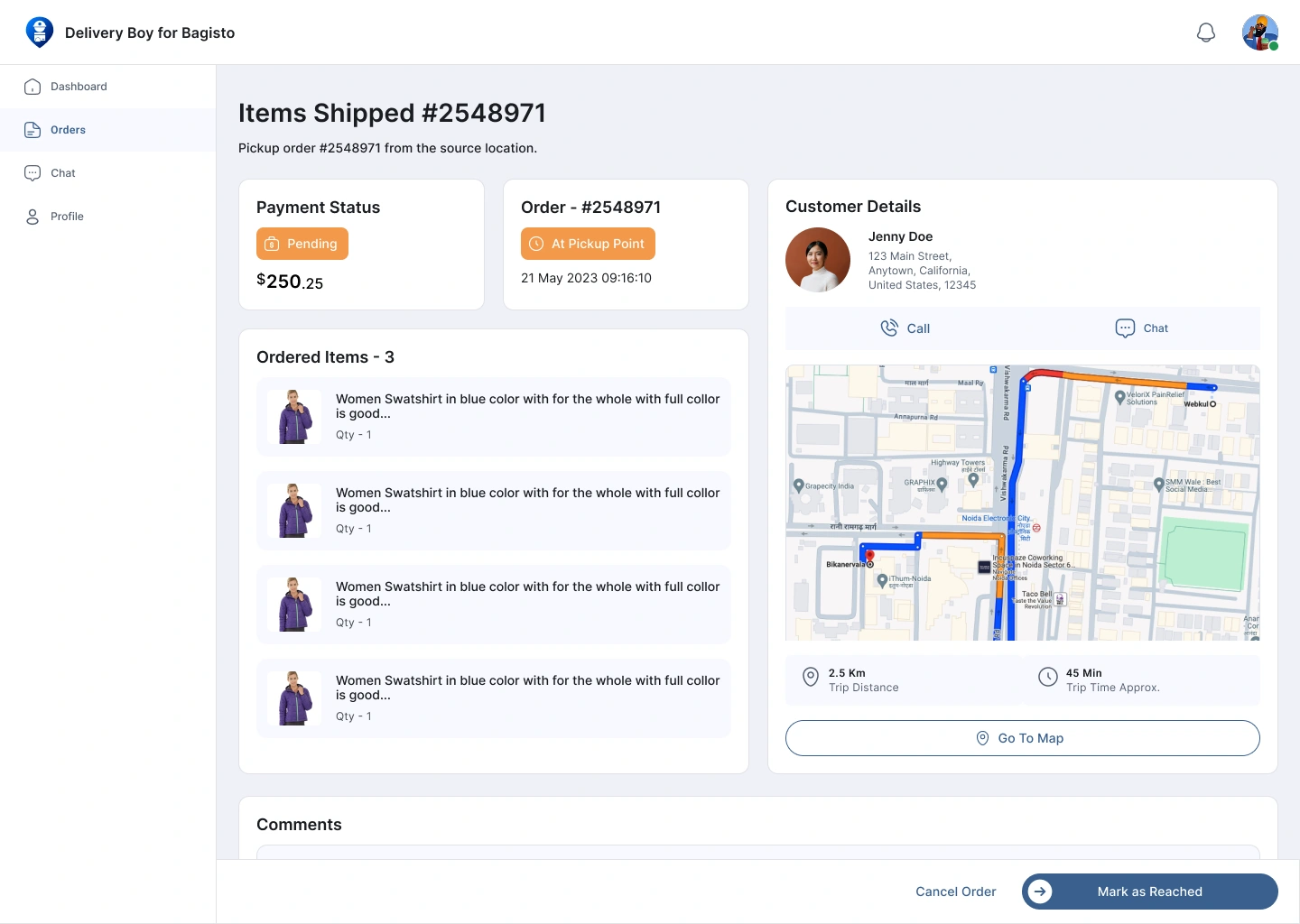This screenshot has width=1300, height=924.
Task: Click the clock icon beside Trip Time Approx.
Action: [x=1048, y=677]
